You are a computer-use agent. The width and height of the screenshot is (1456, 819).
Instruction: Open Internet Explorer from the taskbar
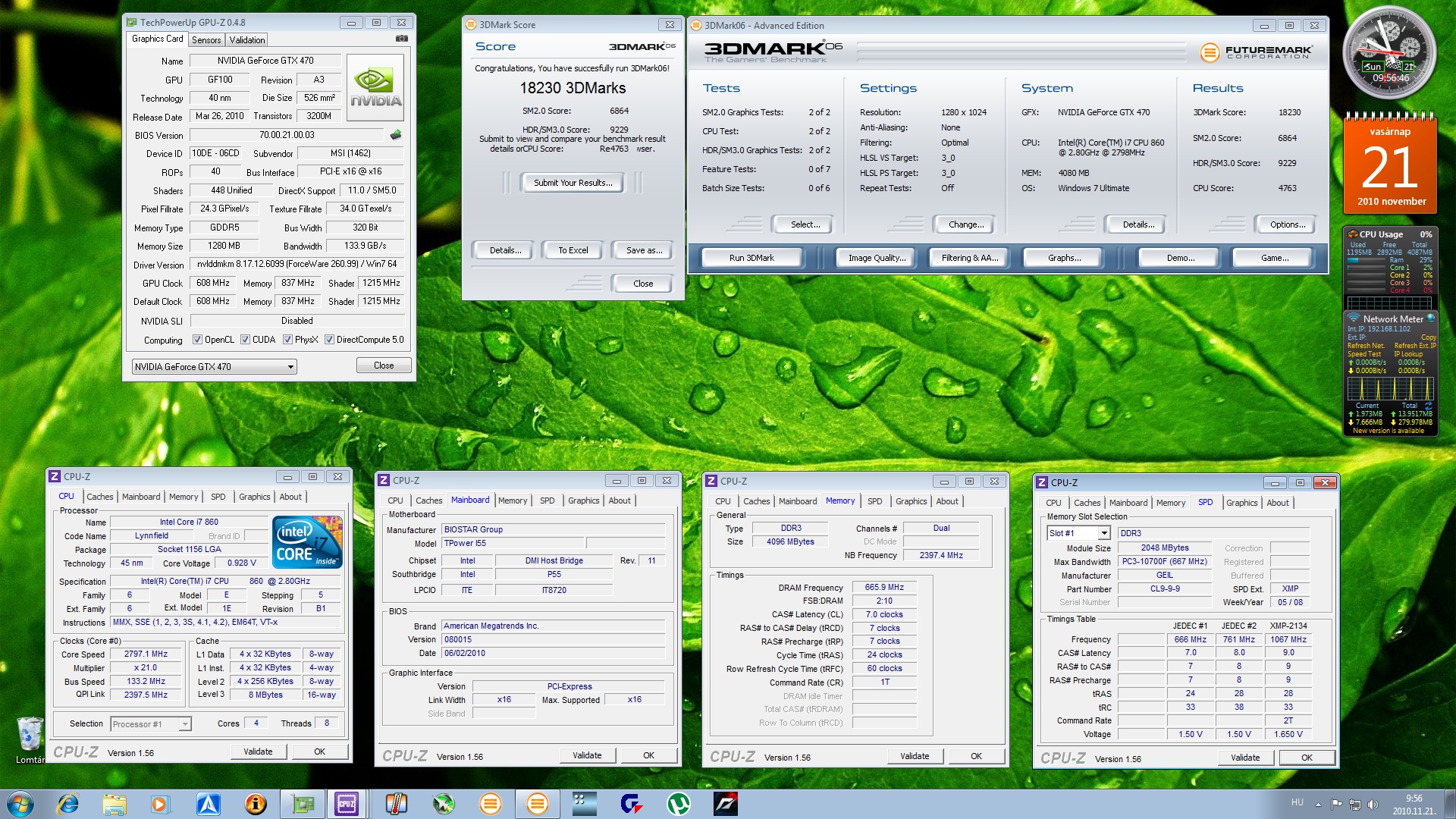point(68,803)
